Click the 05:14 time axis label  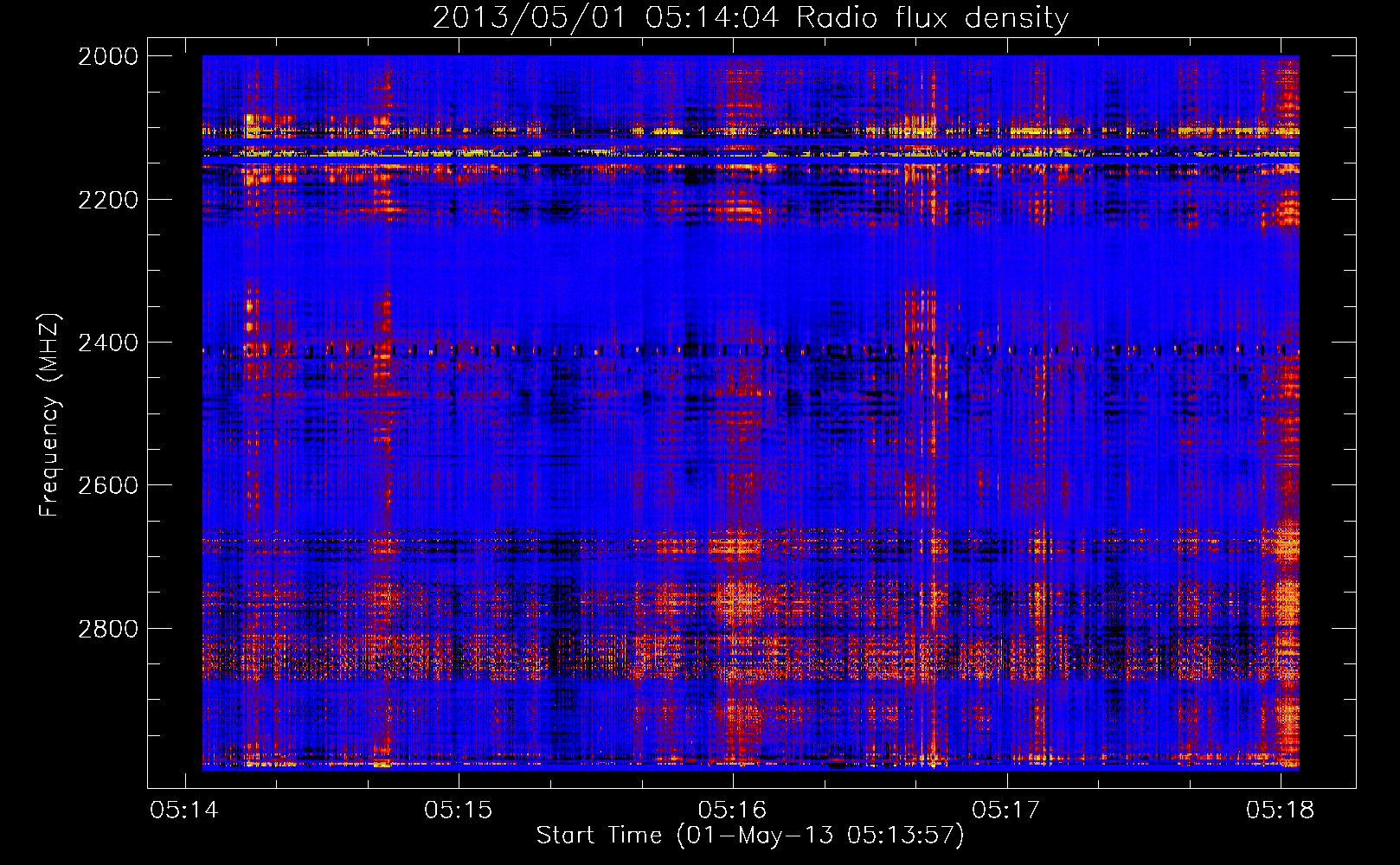[x=184, y=811]
